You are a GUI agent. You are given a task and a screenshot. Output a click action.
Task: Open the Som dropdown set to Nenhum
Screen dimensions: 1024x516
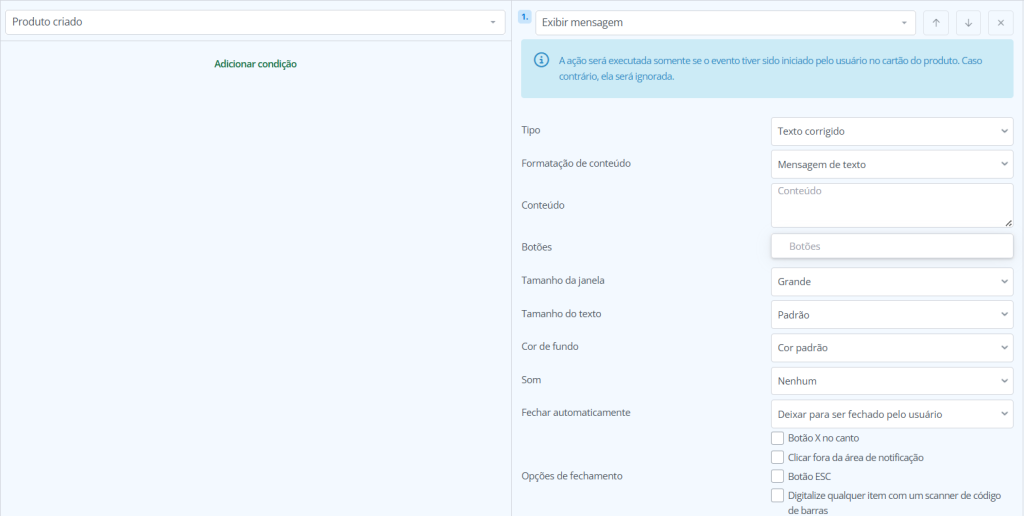(892, 381)
